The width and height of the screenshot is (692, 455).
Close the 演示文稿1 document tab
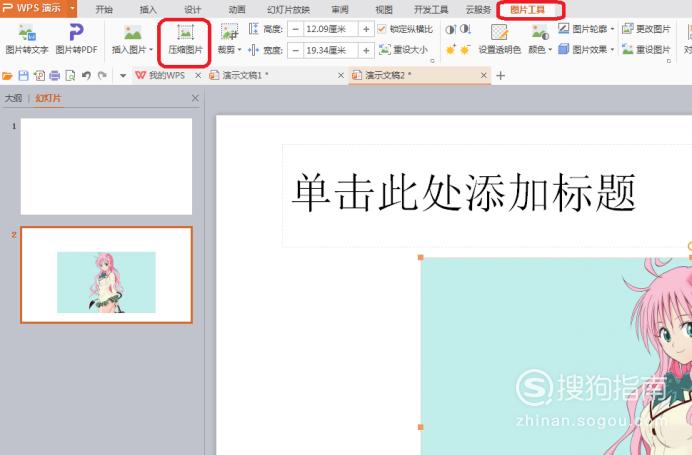pos(341,75)
